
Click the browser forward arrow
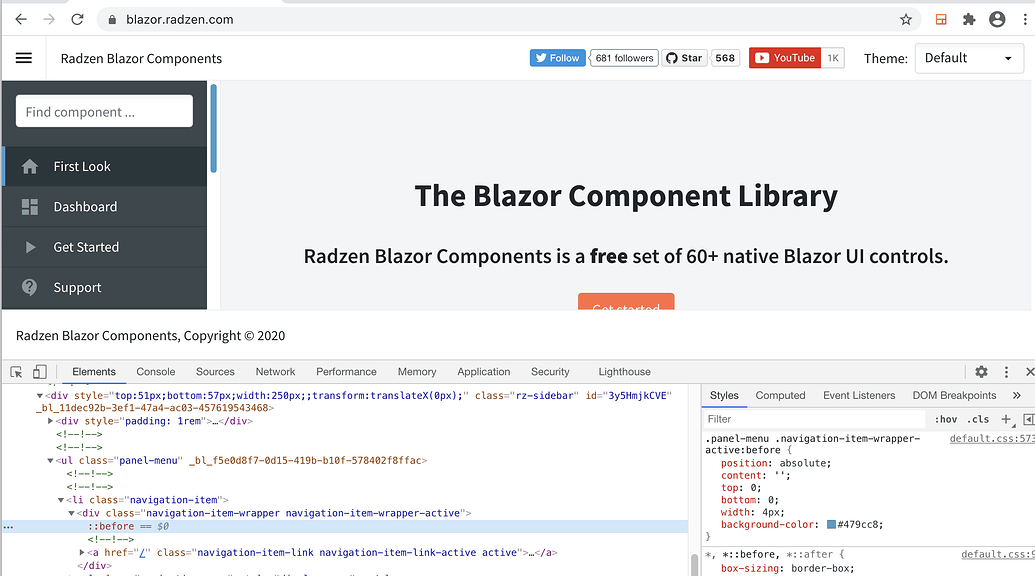point(49,19)
